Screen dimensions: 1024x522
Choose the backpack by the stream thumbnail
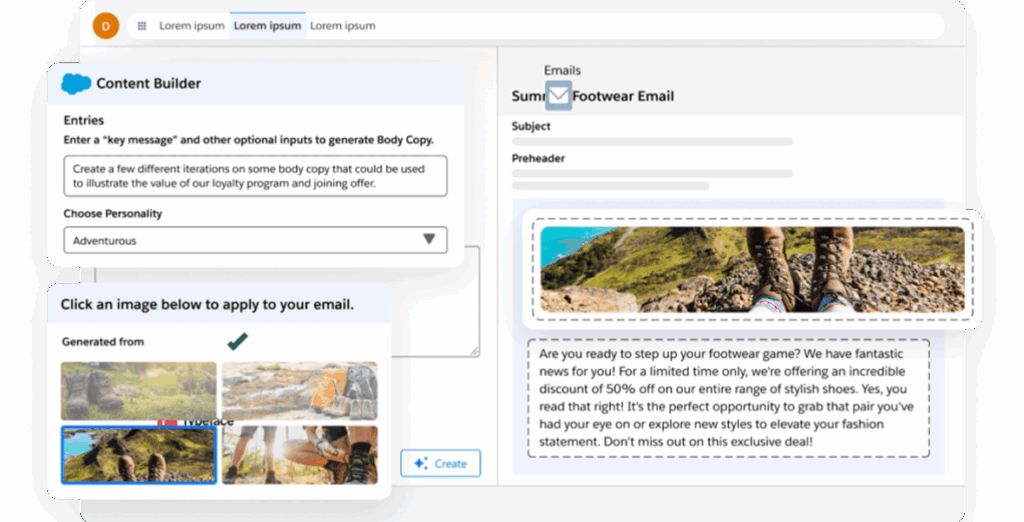(299, 390)
